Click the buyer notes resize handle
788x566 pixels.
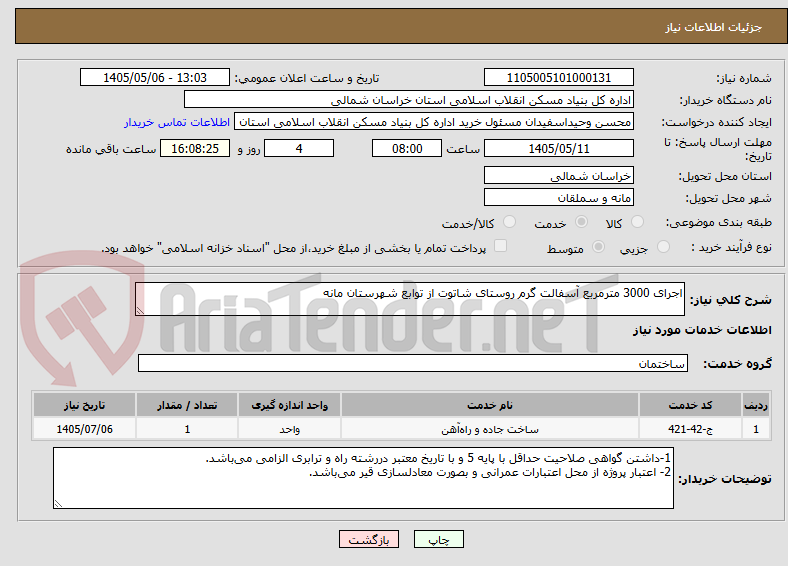tap(58, 503)
